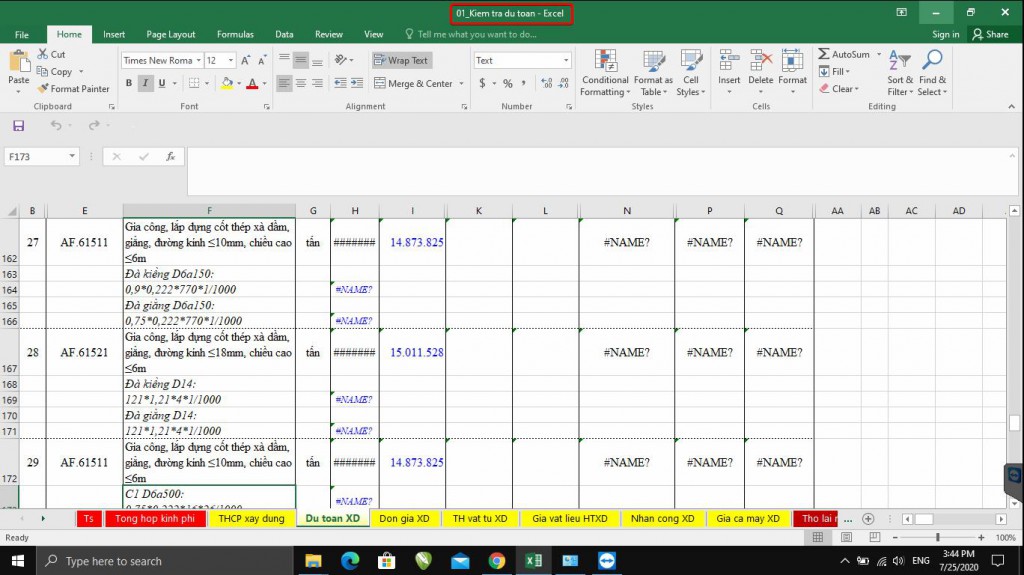Select cell I162 value 14.873.825

[413, 242]
